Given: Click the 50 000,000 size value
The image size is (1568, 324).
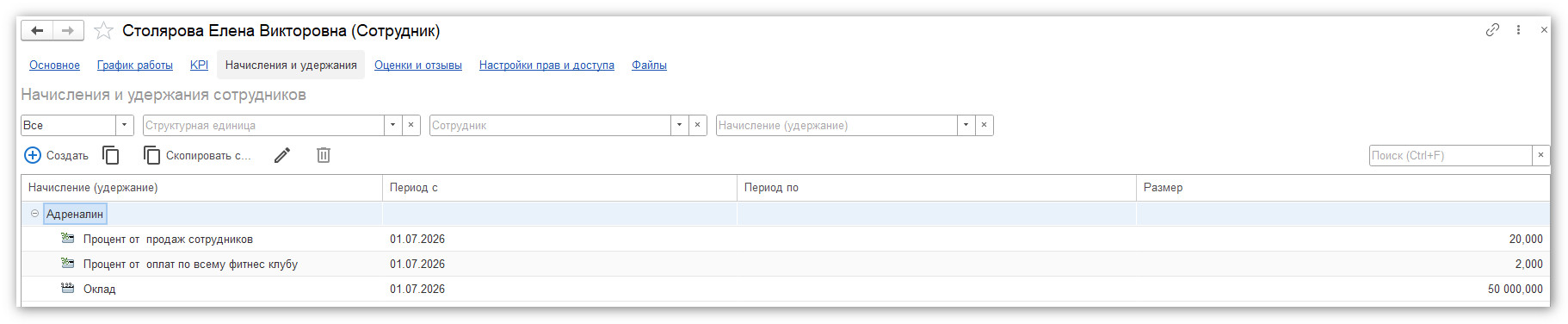Looking at the screenshot, I should coord(1516,290).
